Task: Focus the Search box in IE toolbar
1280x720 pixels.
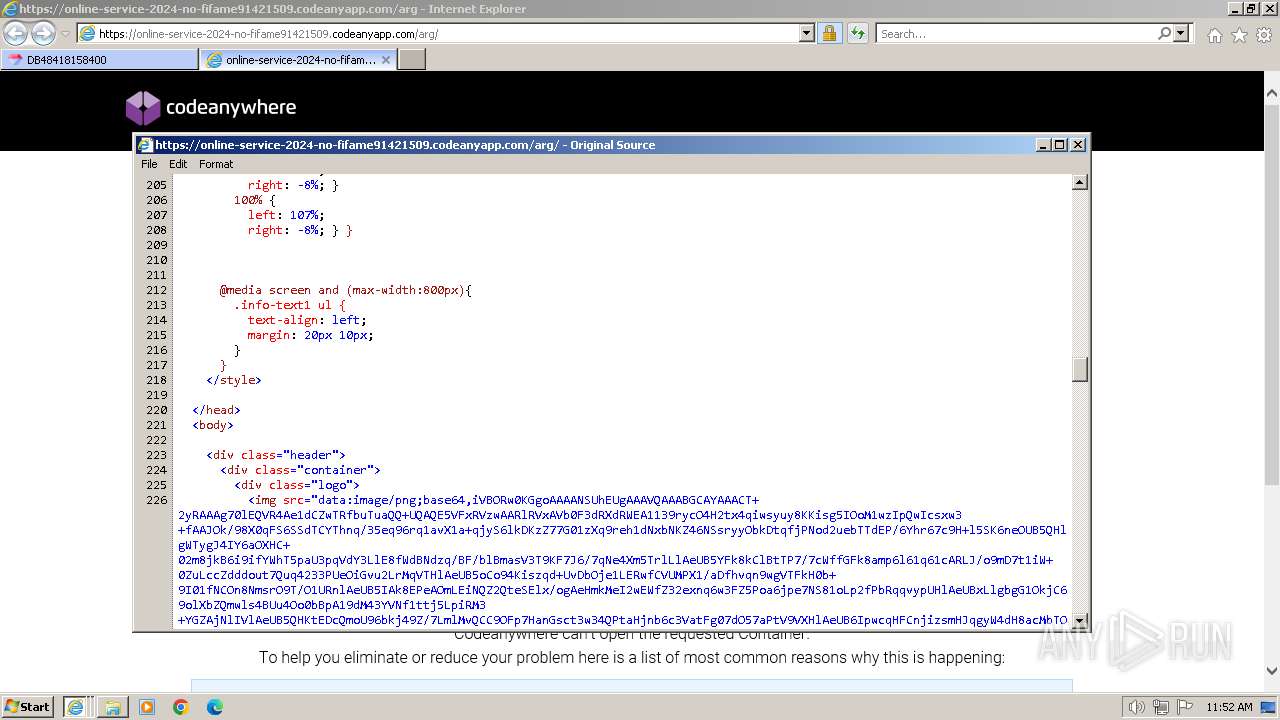Action: coord(1016,33)
